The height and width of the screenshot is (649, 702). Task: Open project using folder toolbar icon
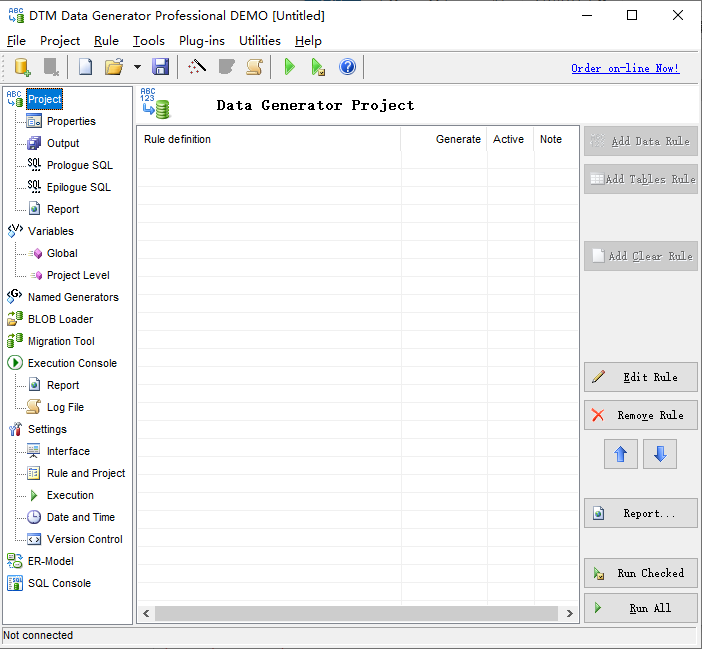click(114, 67)
